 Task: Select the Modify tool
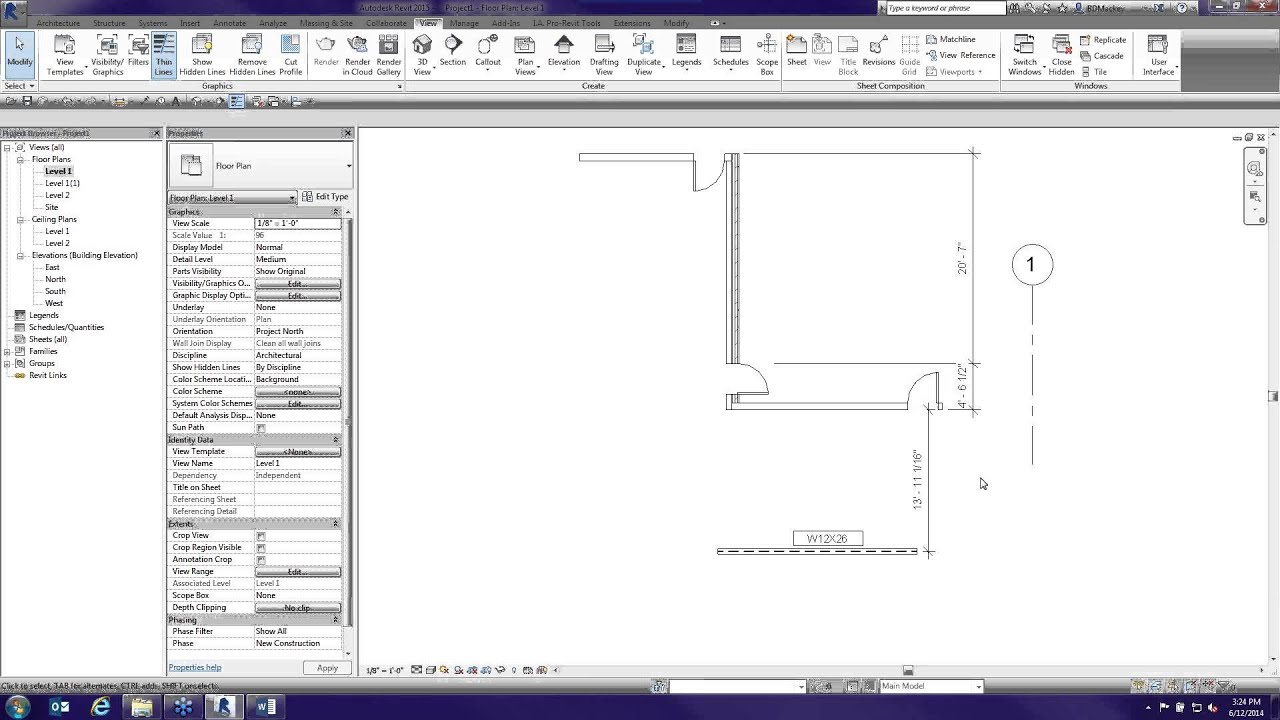(x=19, y=54)
